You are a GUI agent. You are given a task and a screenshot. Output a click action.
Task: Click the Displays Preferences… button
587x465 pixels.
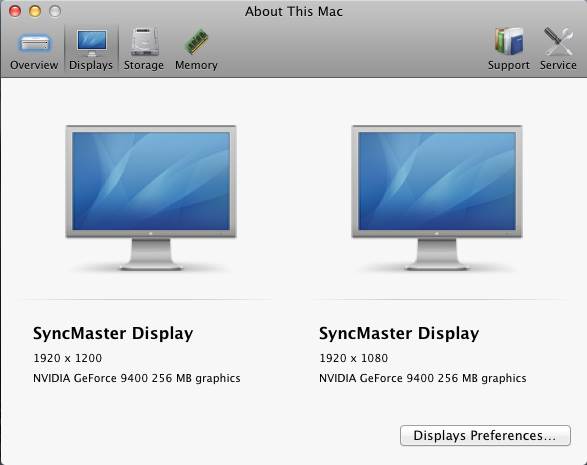[x=485, y=435]
